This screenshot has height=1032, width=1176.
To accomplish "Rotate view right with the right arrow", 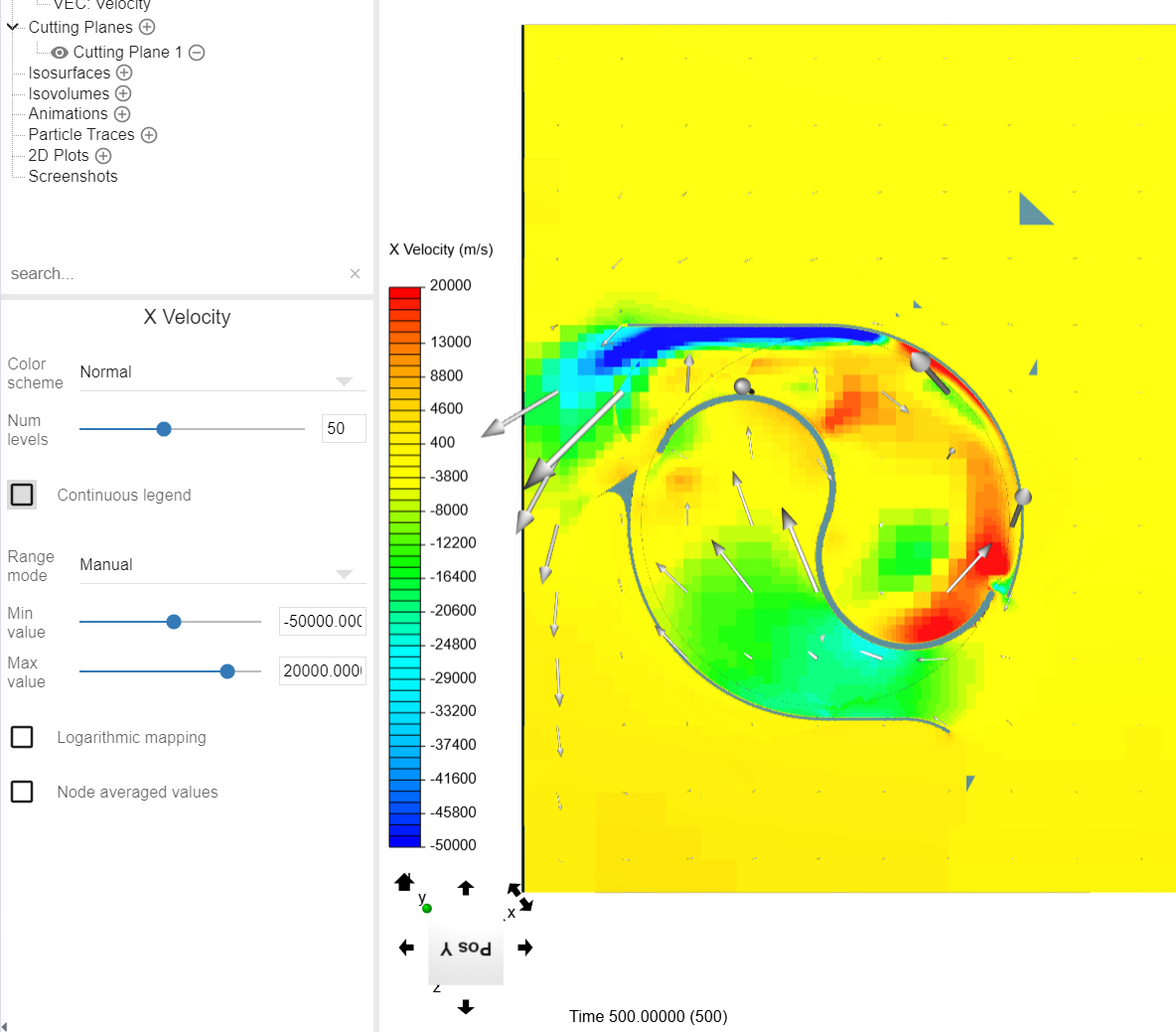I will pos(525,948).
